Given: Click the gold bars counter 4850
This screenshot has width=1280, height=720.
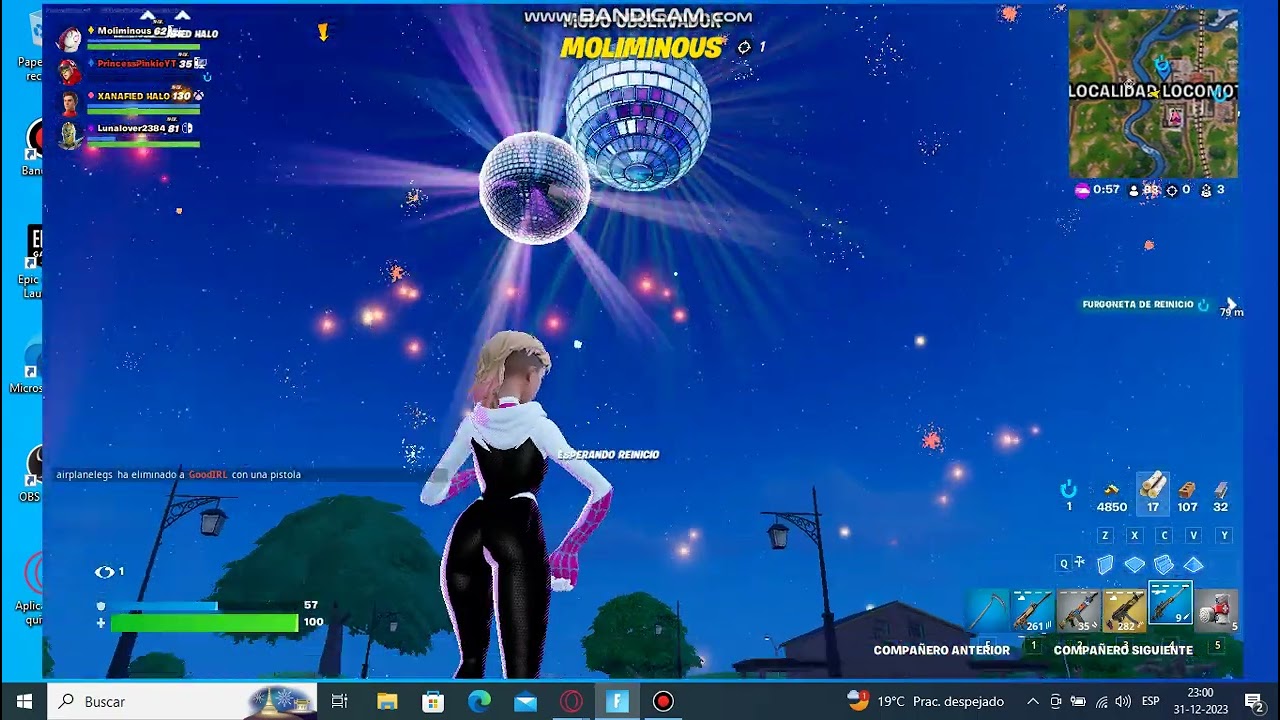Looking at the screenshot, I should click(1111, 497).
